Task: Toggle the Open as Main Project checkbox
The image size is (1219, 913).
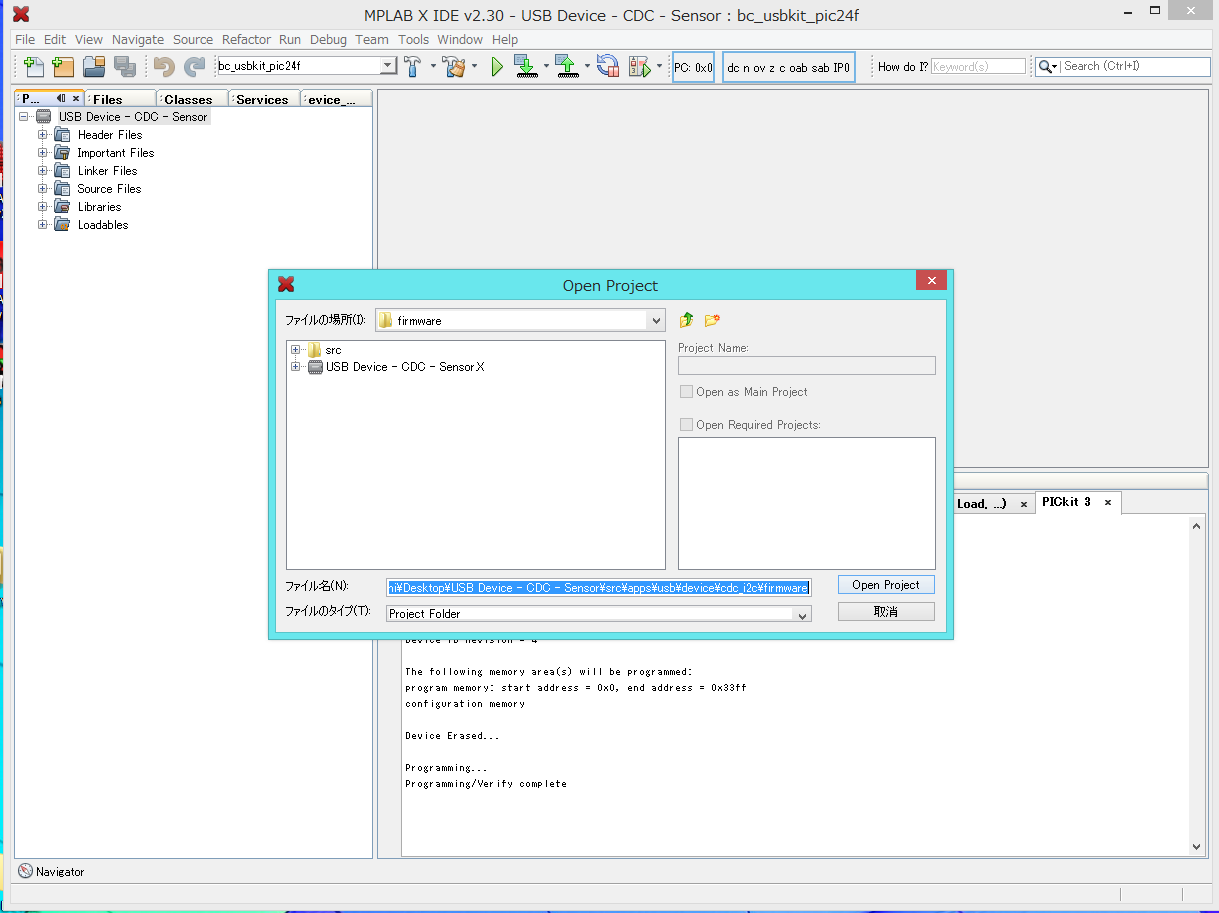Action: coord(686,392)
